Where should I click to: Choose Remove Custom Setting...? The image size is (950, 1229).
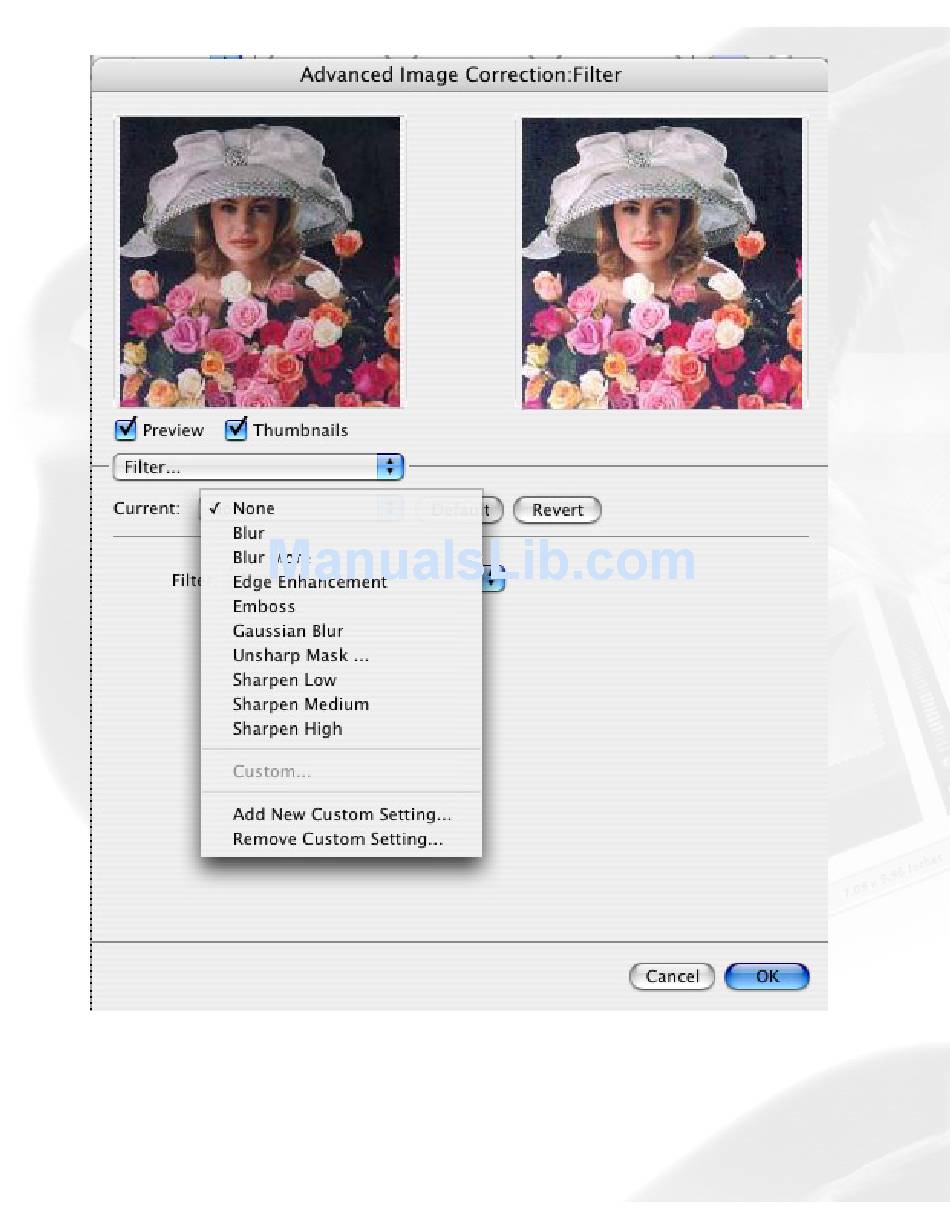tap(341, 839)
